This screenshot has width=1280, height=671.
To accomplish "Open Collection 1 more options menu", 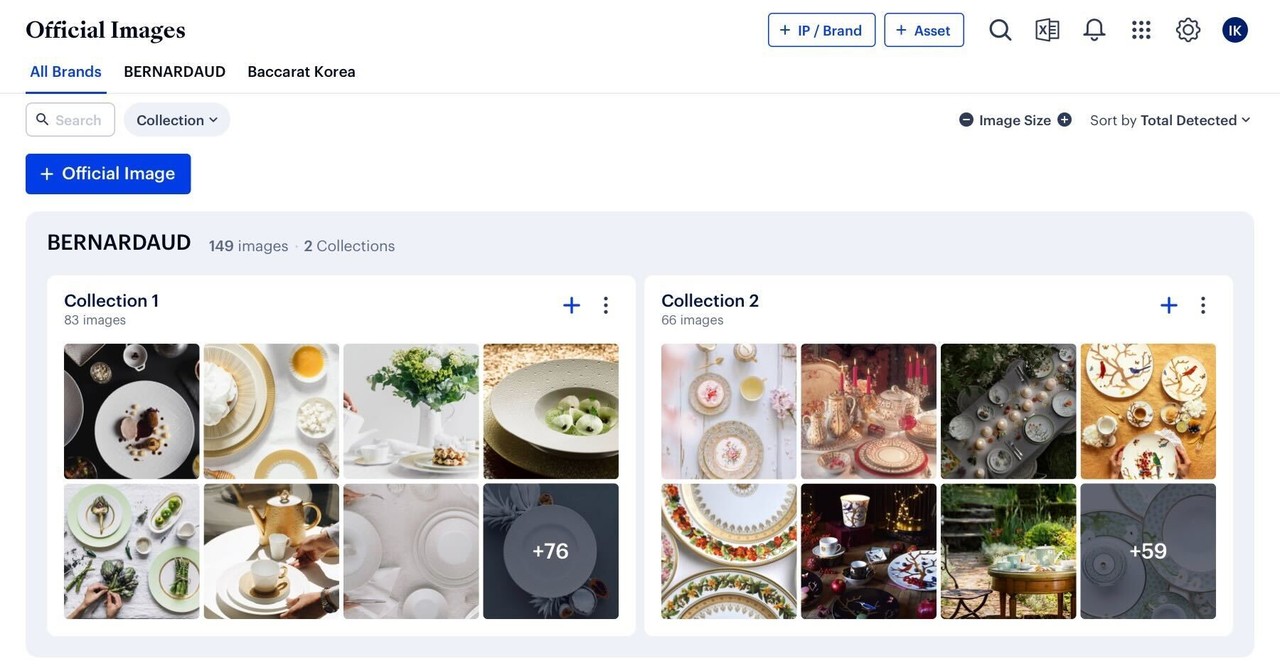I will tap(605, 305).
